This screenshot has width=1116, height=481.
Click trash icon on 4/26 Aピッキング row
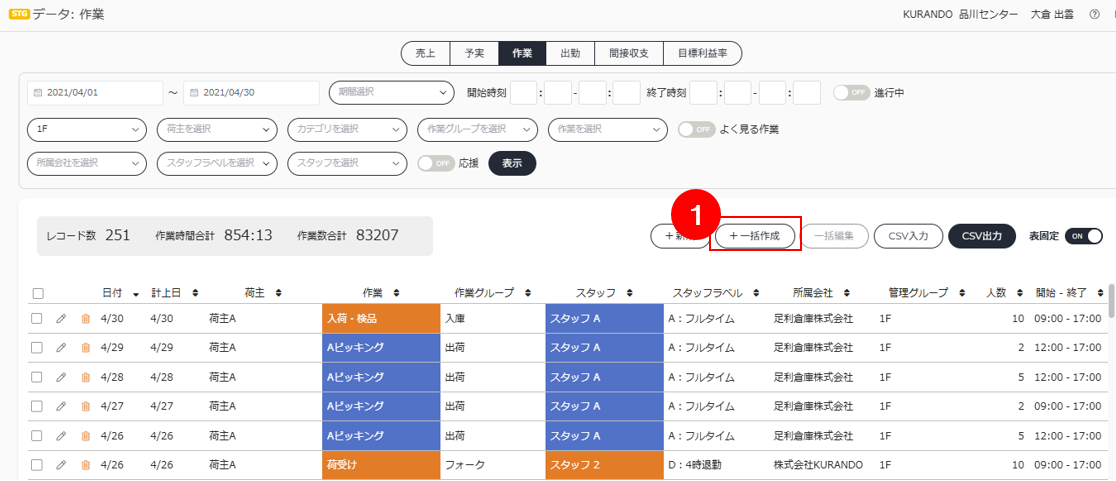tap(85, 435)
